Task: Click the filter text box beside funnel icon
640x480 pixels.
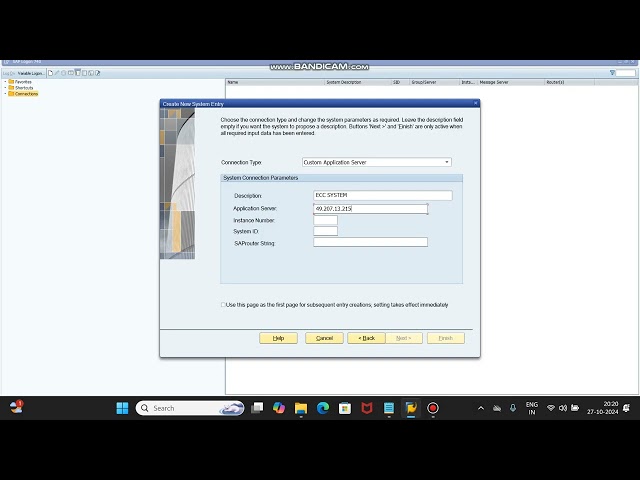Action: tap(626, 73)
